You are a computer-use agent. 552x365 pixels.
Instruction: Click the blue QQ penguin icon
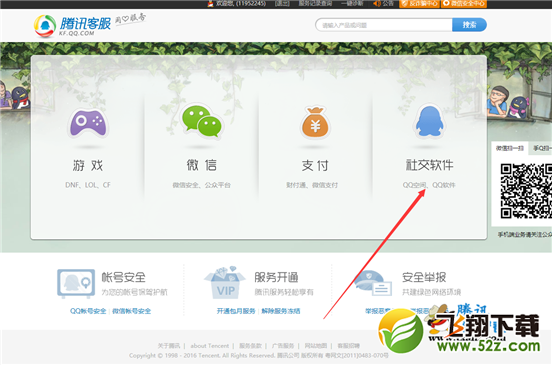(x=429, y=121)
